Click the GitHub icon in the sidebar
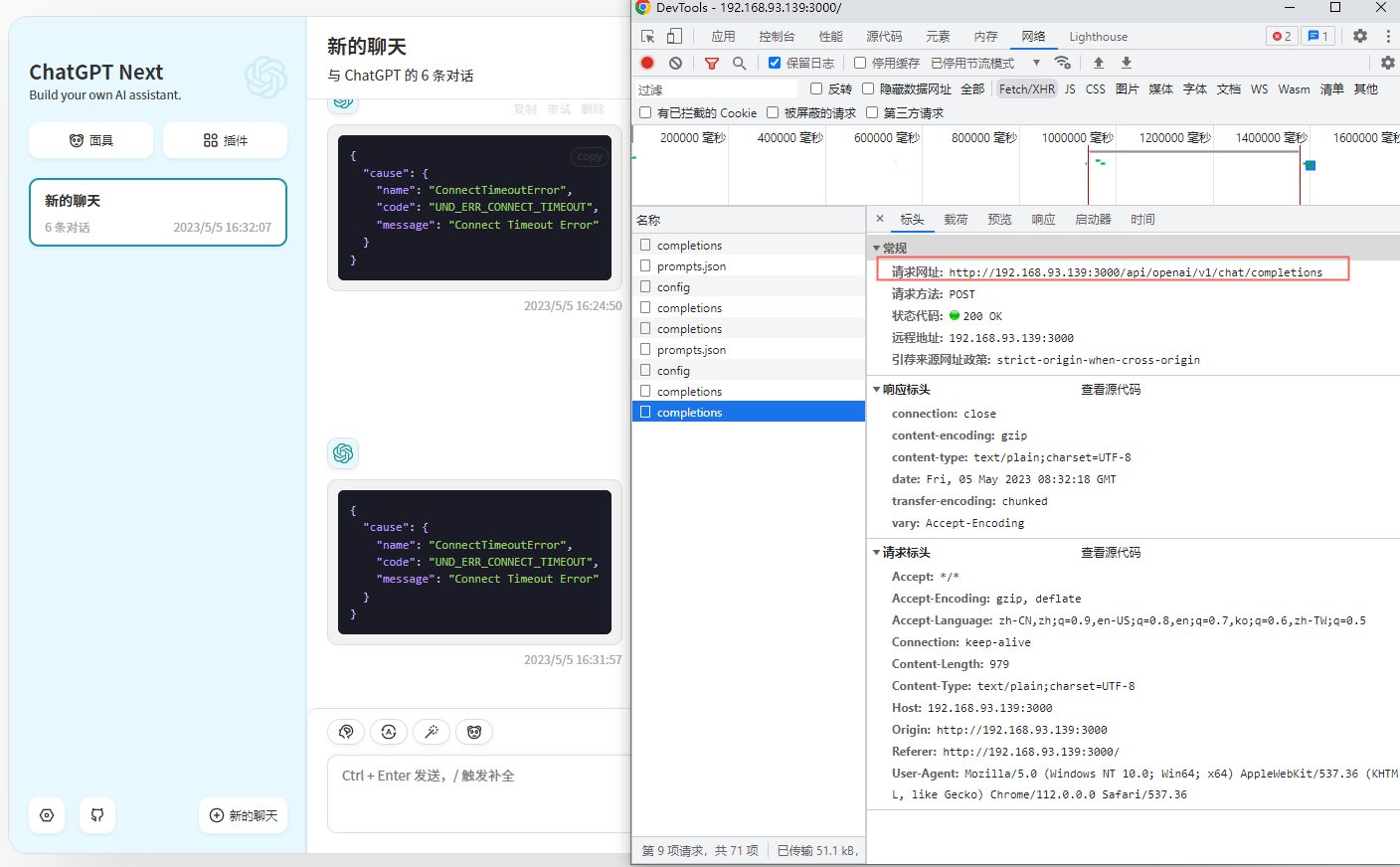1400x867 pixels. tap(96, 815)
